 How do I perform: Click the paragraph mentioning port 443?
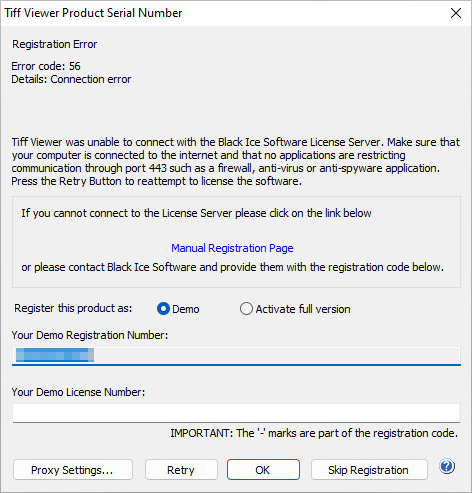235,162
